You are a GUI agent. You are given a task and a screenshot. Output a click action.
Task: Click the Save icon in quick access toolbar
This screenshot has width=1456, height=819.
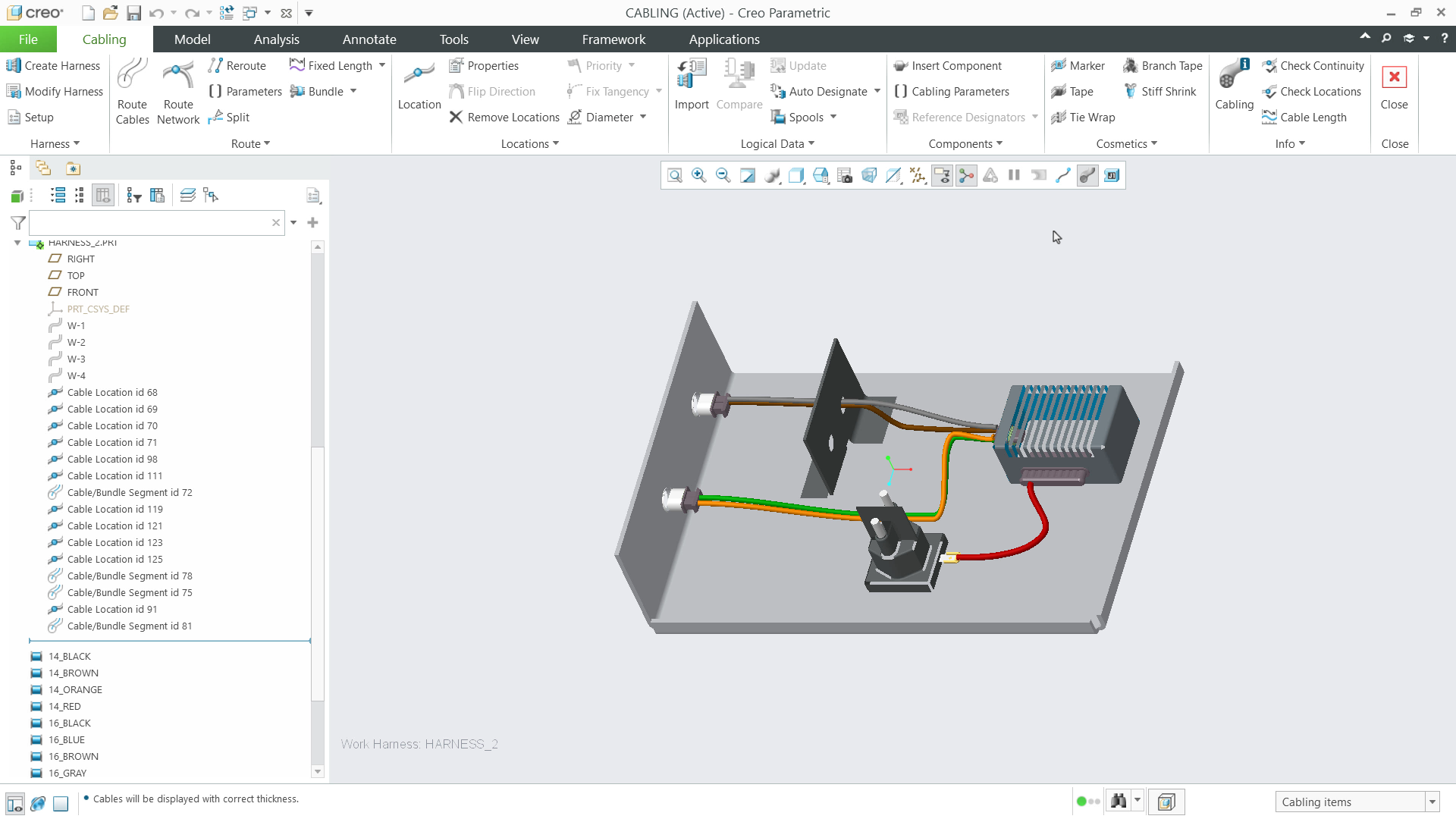(x=134, y=13)
